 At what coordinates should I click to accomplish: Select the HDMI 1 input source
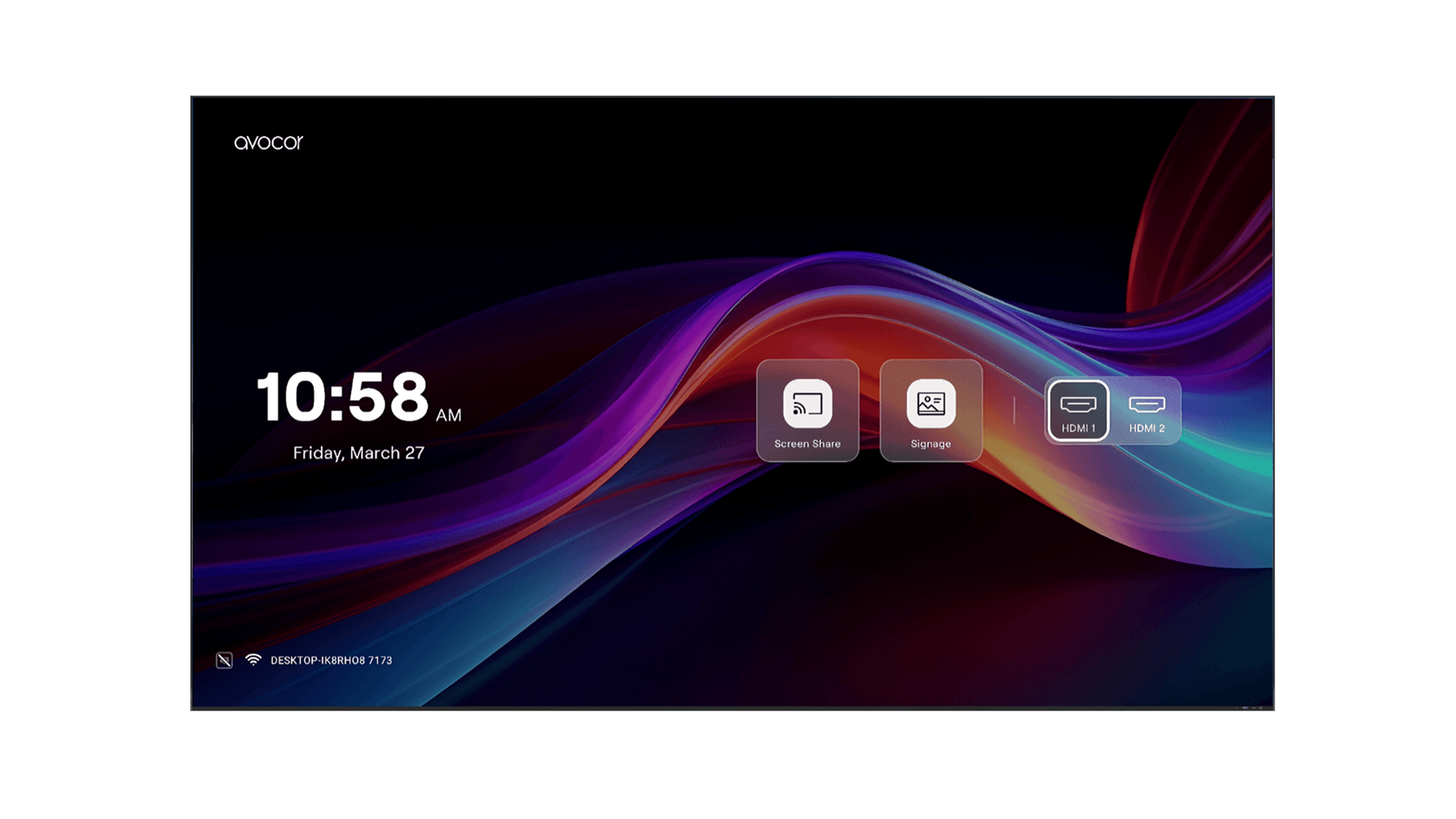coord(1078,410)
